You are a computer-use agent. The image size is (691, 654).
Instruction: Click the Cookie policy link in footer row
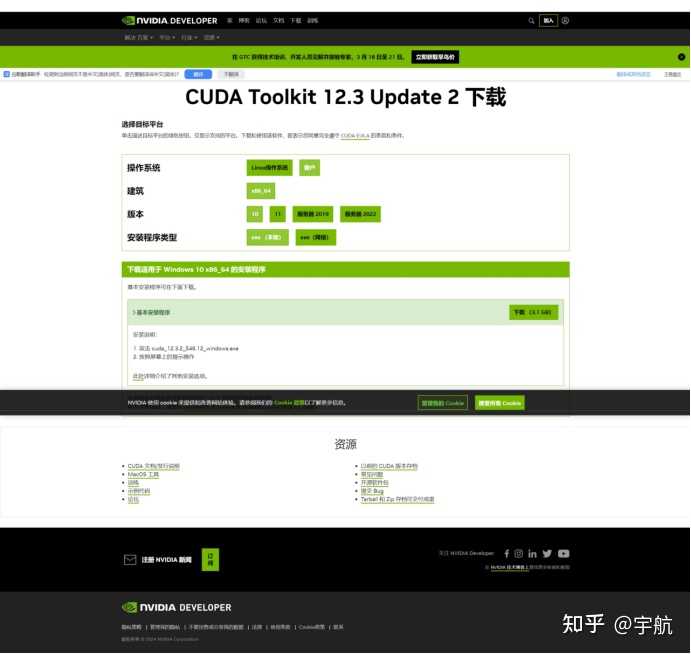click(312, 627)
